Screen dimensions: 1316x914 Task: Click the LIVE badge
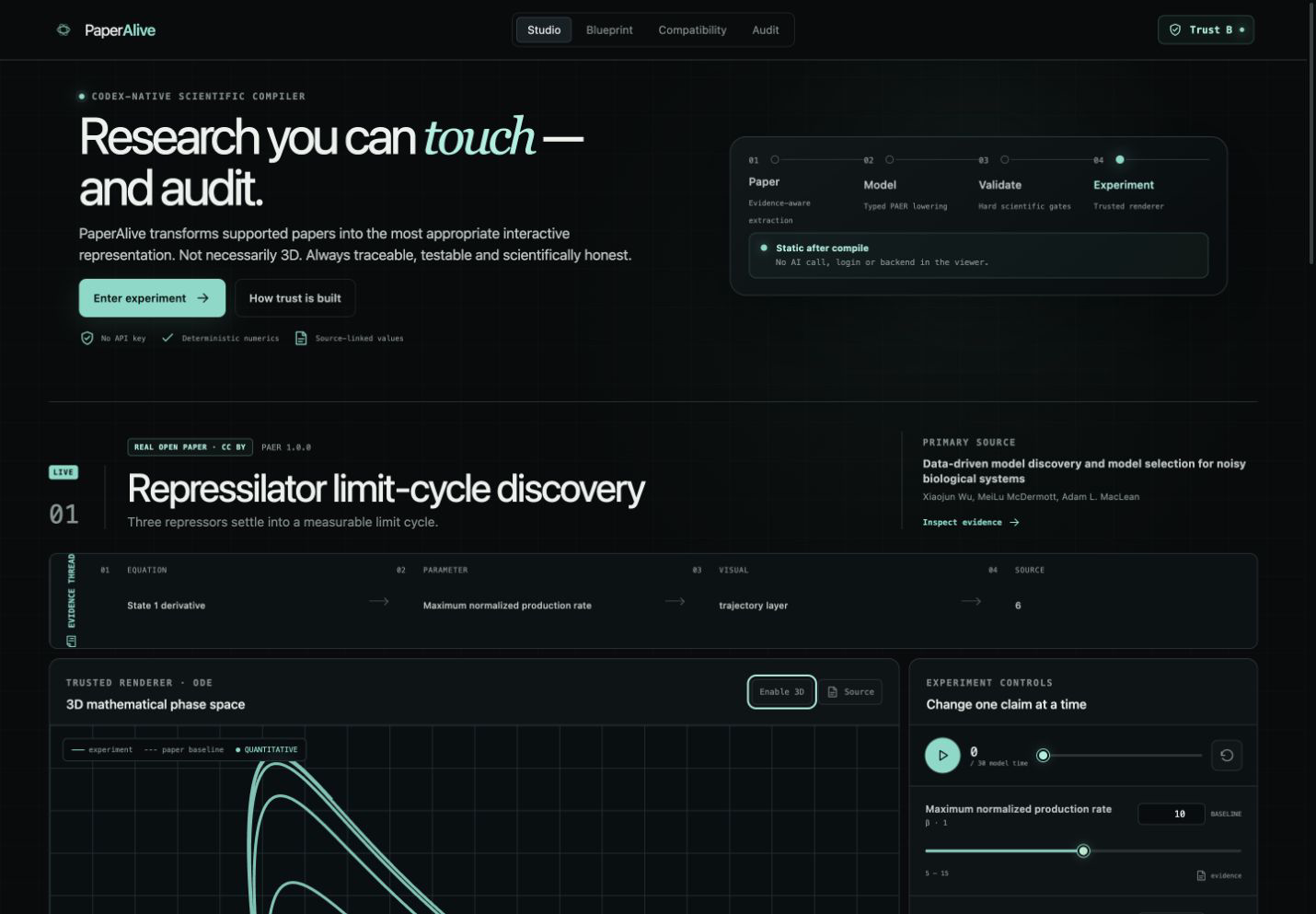click(x=63, y=472)
